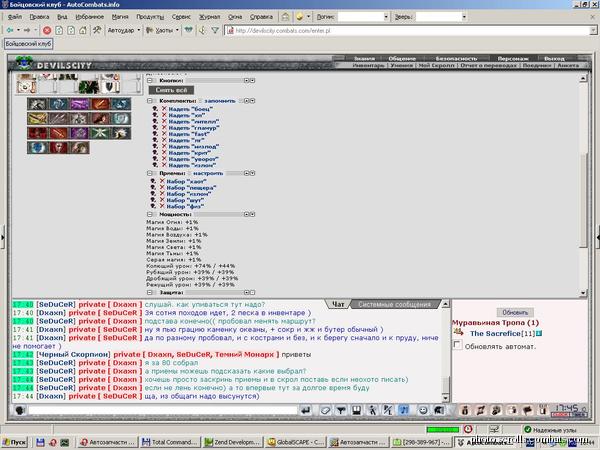Click the round icon left of the chat input

(x=20, y=411)
